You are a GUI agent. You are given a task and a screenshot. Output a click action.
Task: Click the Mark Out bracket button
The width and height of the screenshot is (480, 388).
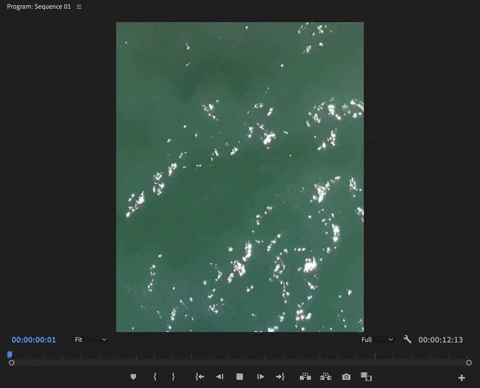coord(173,377)
